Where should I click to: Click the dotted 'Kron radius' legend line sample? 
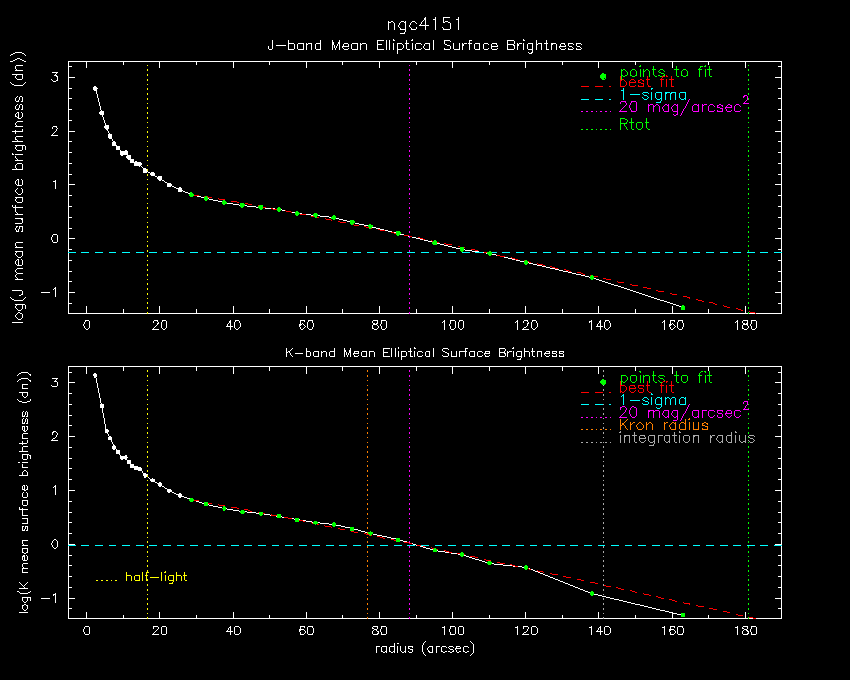pos(596,426)
